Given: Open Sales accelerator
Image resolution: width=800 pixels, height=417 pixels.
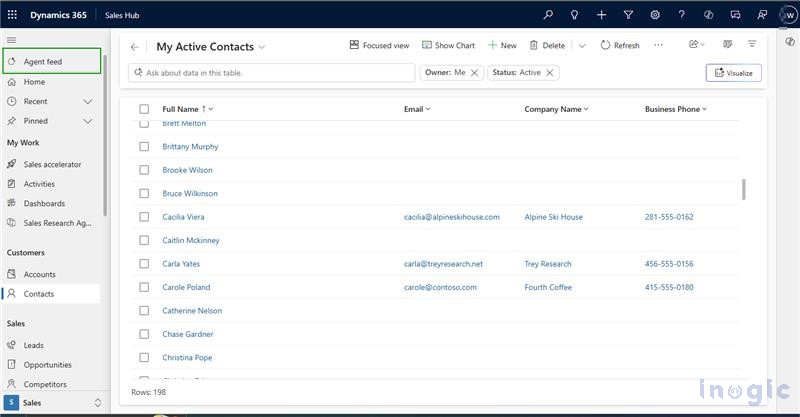Looking at the screenshot, I should [x=52, y=164].
